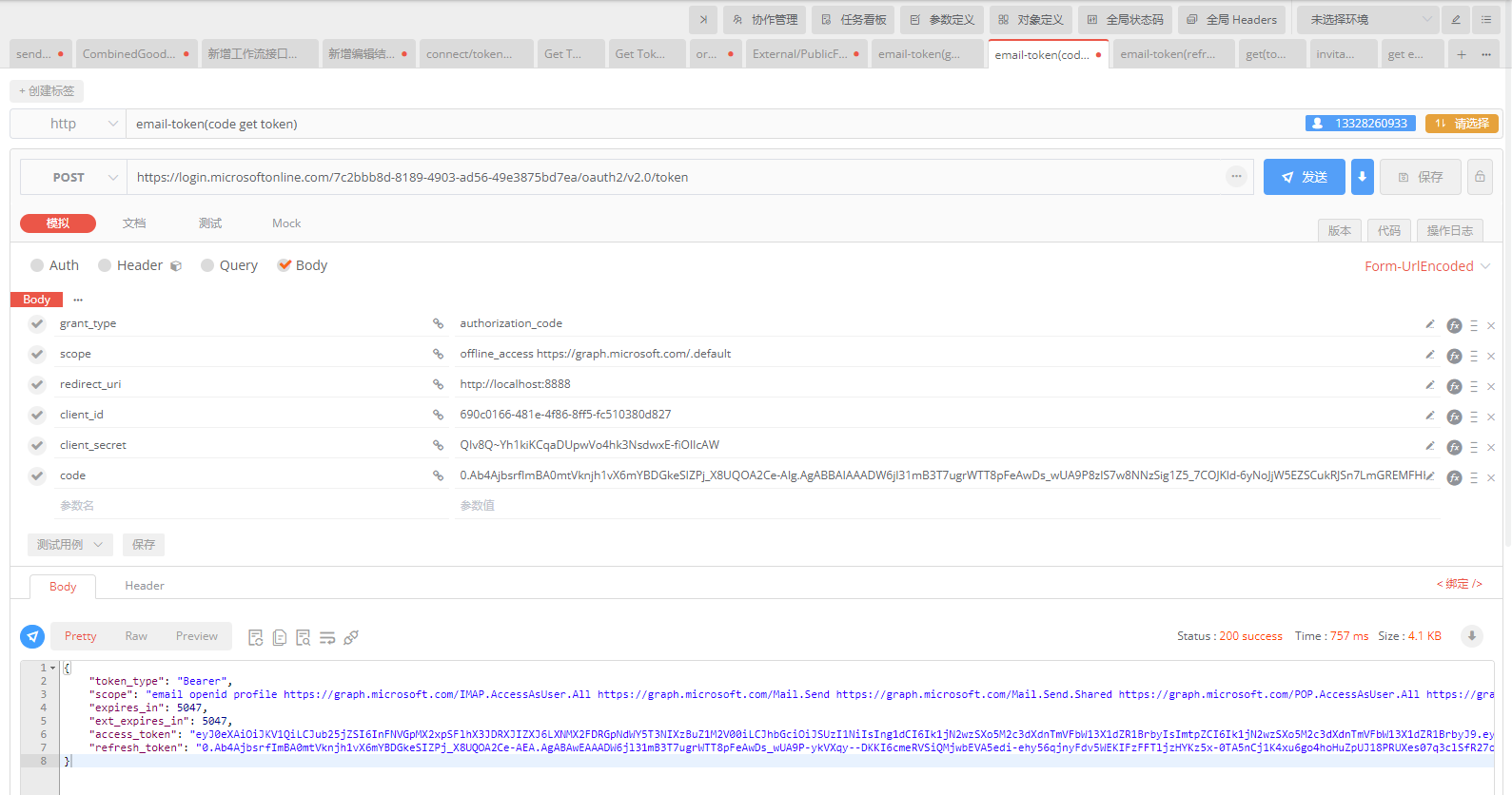Click the edit pencil icon in top toolbar
The width and height of the screenshot is (1512, 795).
(1456, 19)
